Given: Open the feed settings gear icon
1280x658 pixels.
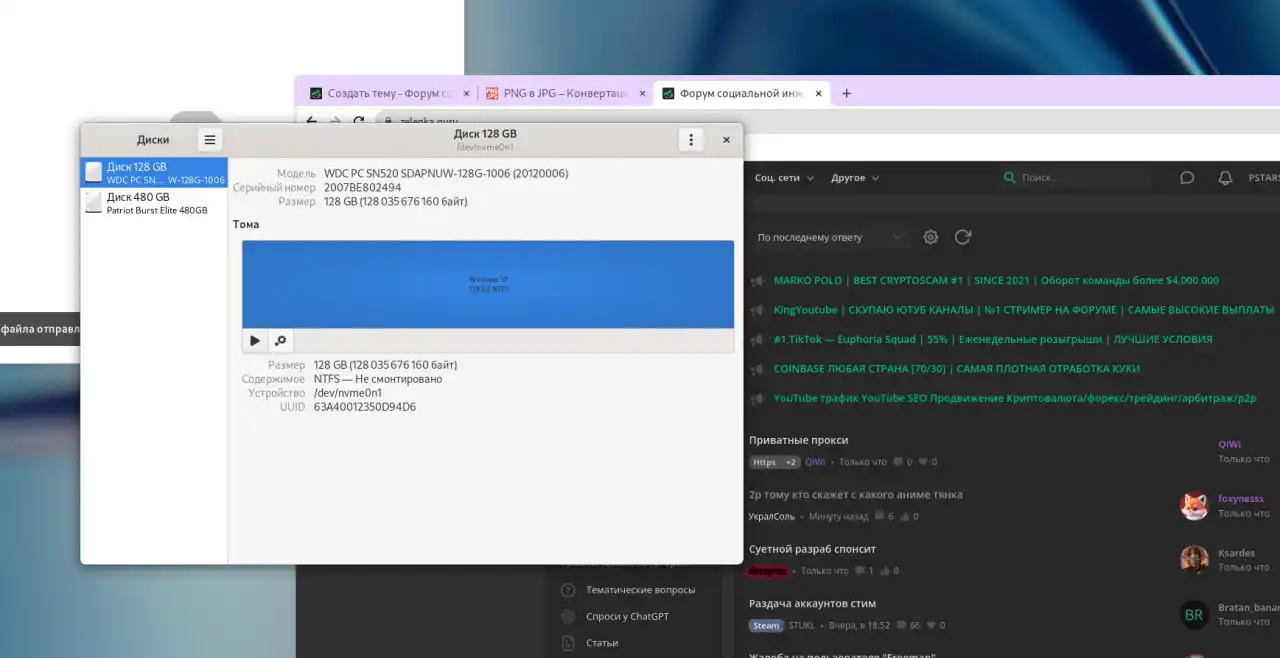Looking at the screenshot, I should [x=931, y=237].
